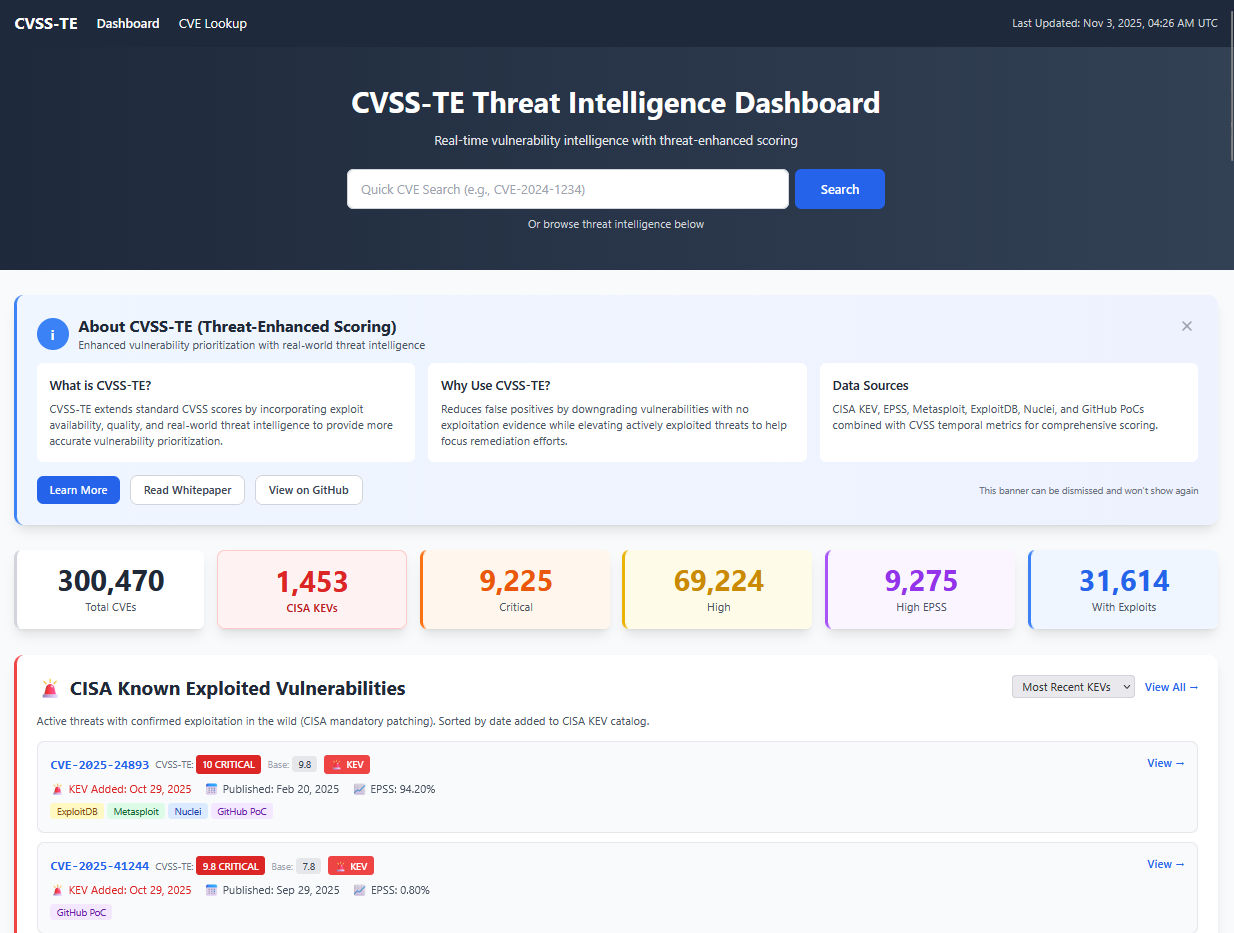Expand the ExploitDB tag details
The image size is (1234, 933).
(x=77, y=811)
